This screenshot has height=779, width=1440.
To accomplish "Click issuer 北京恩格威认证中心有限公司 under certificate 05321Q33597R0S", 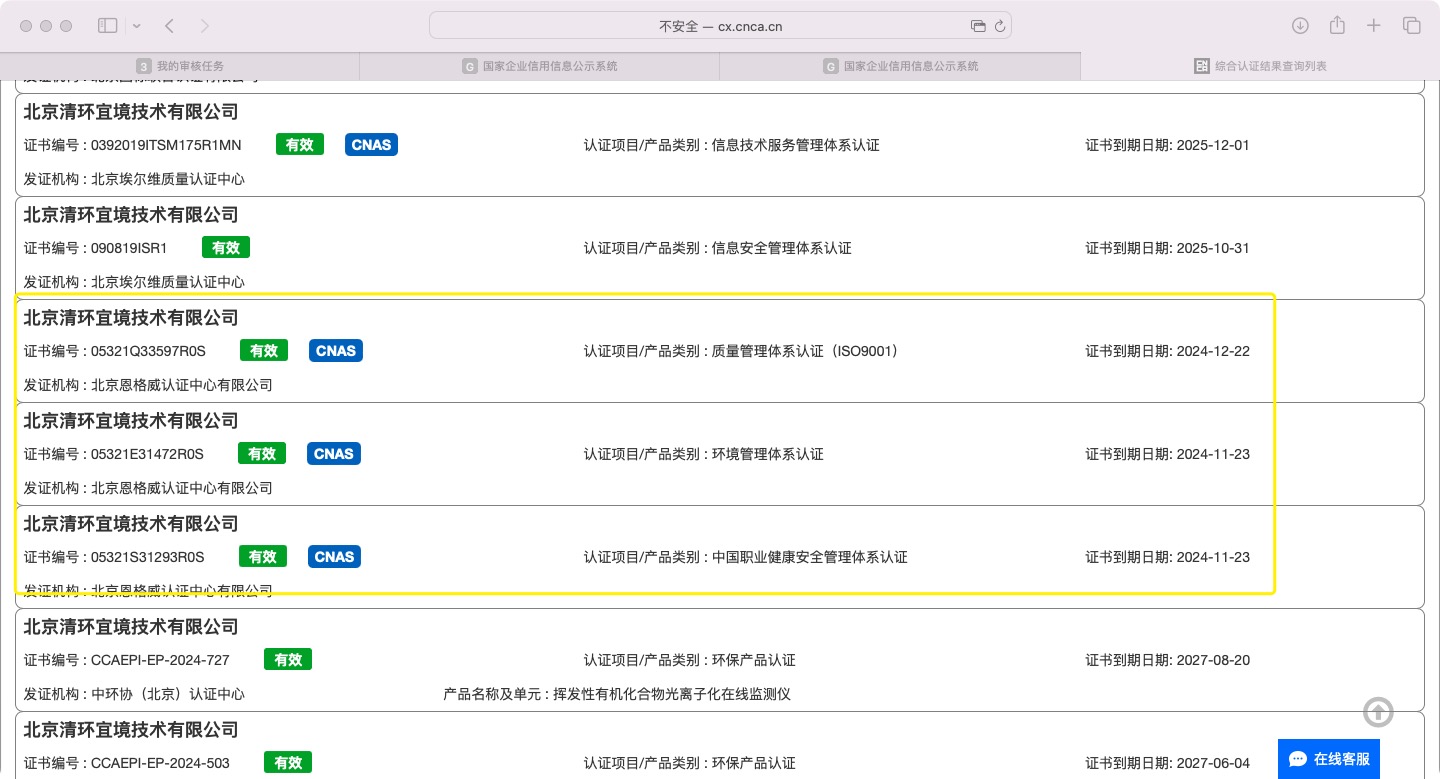I will 182,385.
